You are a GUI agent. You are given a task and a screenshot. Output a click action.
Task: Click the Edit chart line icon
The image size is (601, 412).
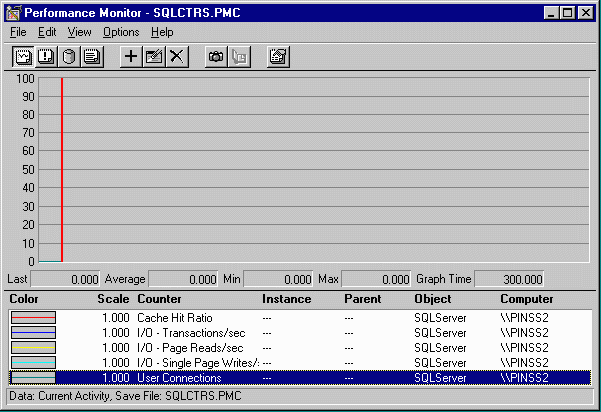(x=154, y=56)
